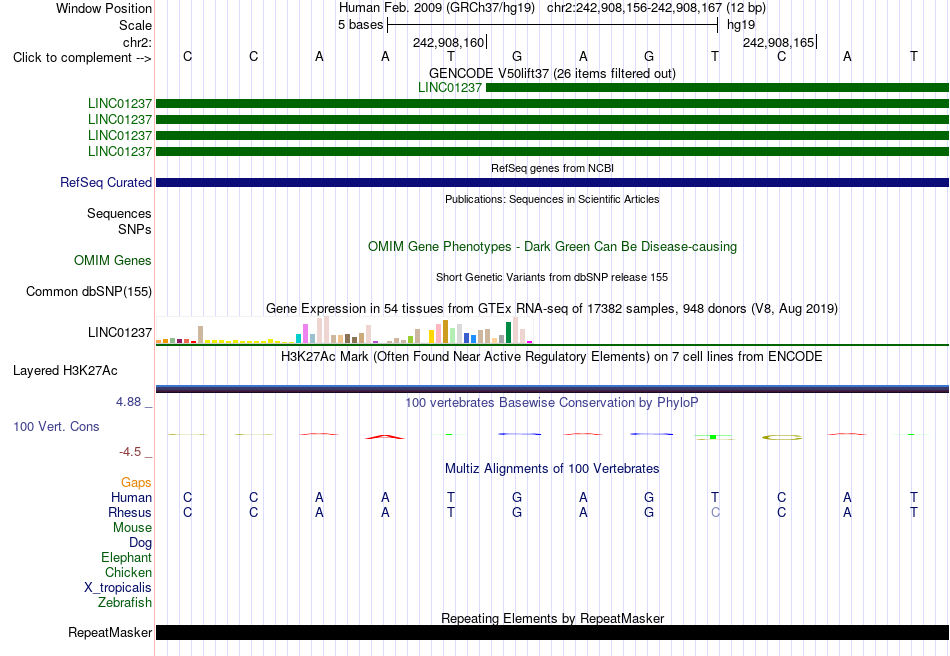This screenshot has width=950, height=656.
Task: Click the 4.88 PhyloP upper scale value
Action: pyautogui.click(x=128, y=402)
